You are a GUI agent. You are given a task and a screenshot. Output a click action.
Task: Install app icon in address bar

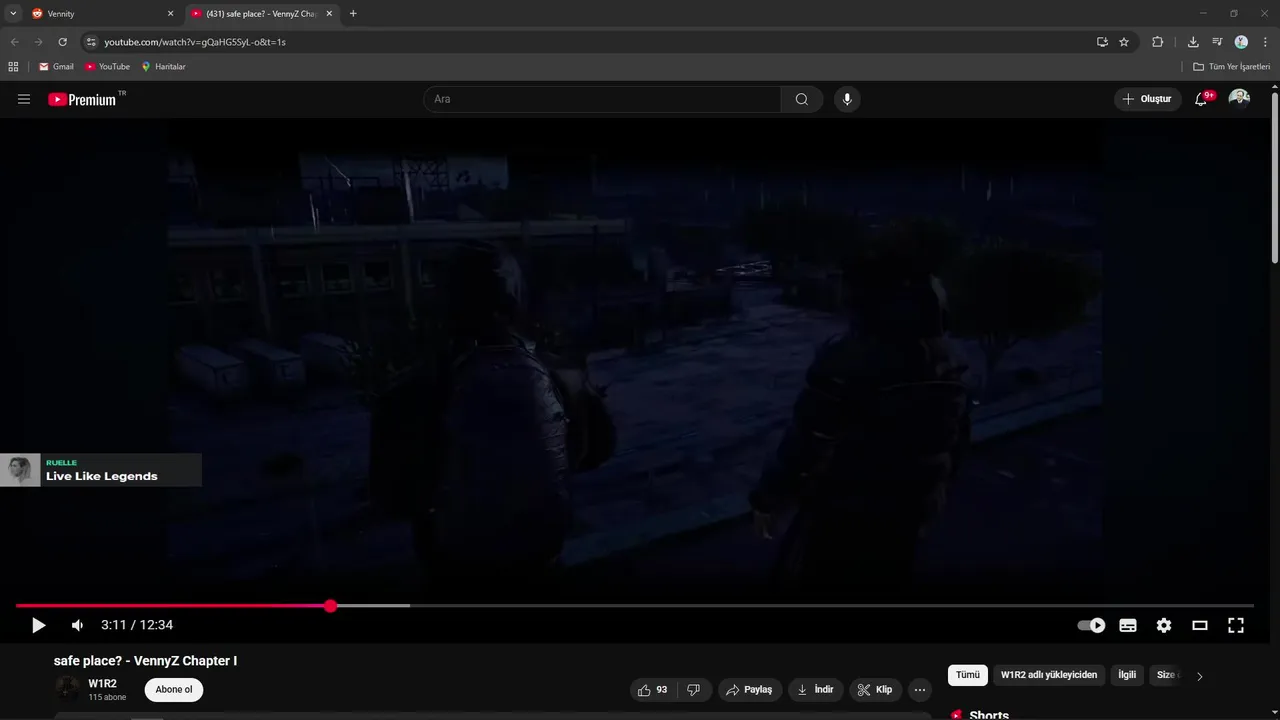1102,42
